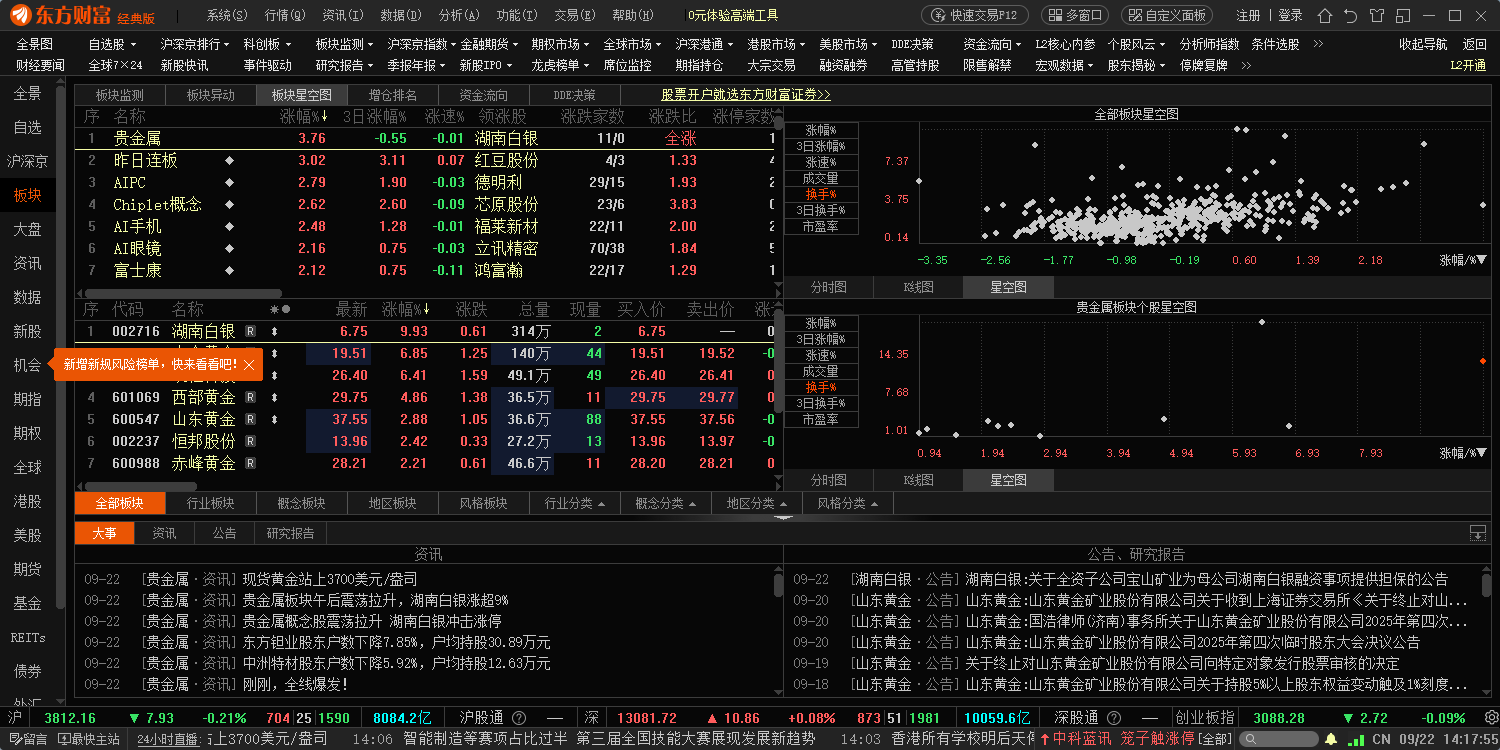Click the 多窗口 button
Viewport: 1500px width, 750px height.
pyautogui.click(x=1075, y=15)
